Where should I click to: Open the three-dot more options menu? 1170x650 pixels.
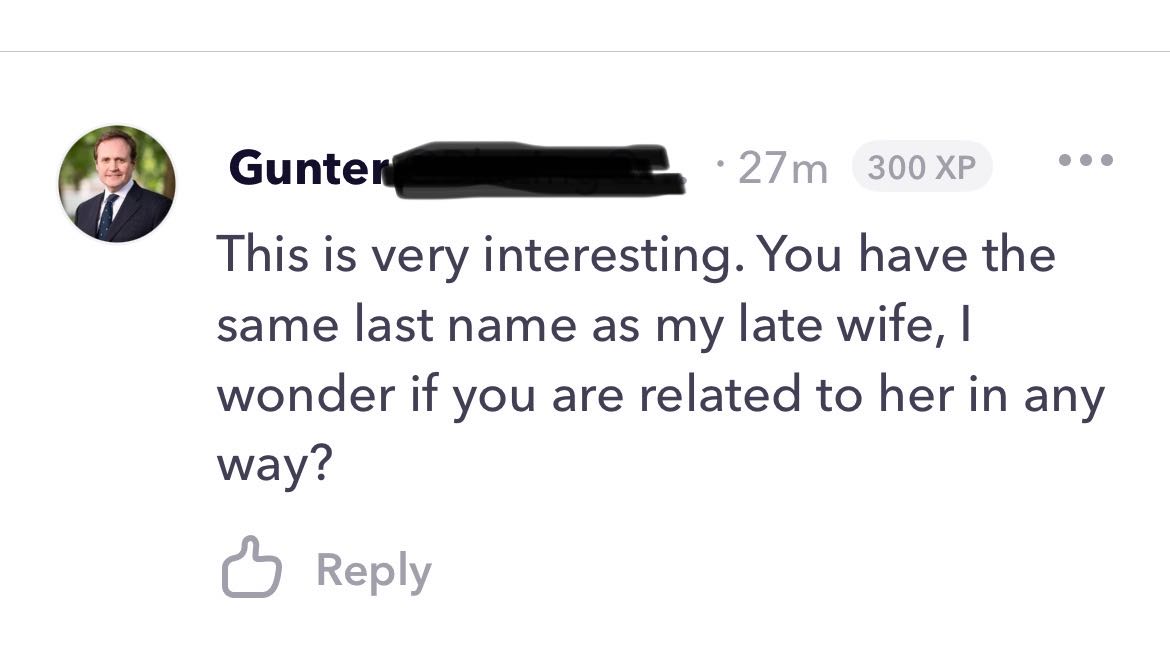click(x=1083, y=160)
